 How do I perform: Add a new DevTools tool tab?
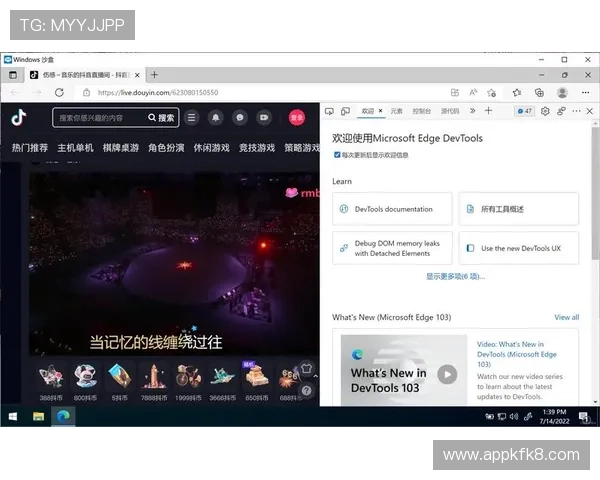point(488,111)
